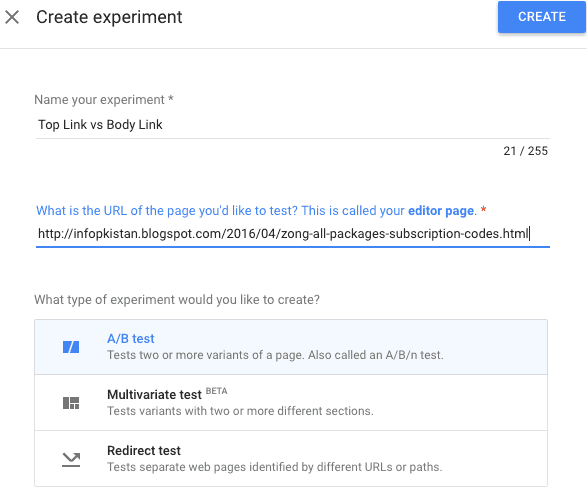Focus the editor page URL field
The width and height of the screenshot is (587, 492).
click(x=292, y=234)
